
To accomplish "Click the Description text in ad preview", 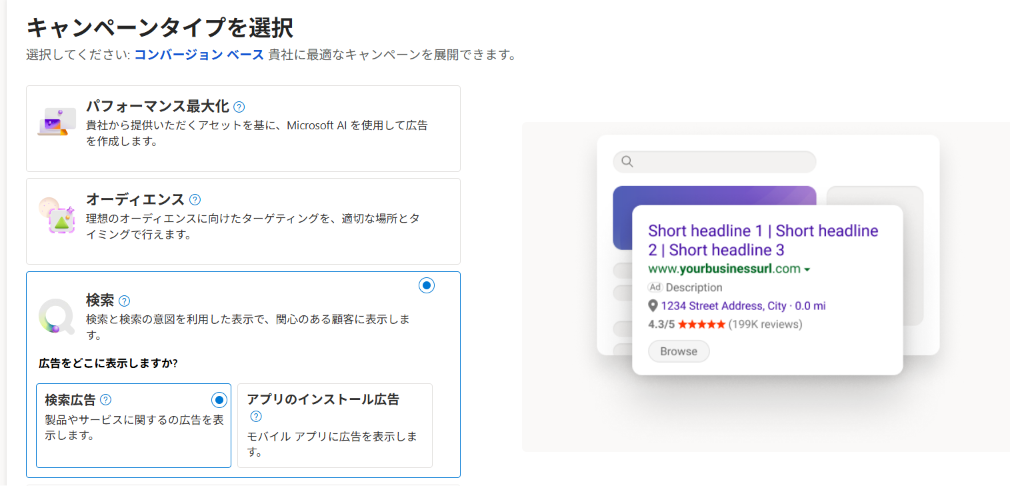I will click(x=694, y=287).
